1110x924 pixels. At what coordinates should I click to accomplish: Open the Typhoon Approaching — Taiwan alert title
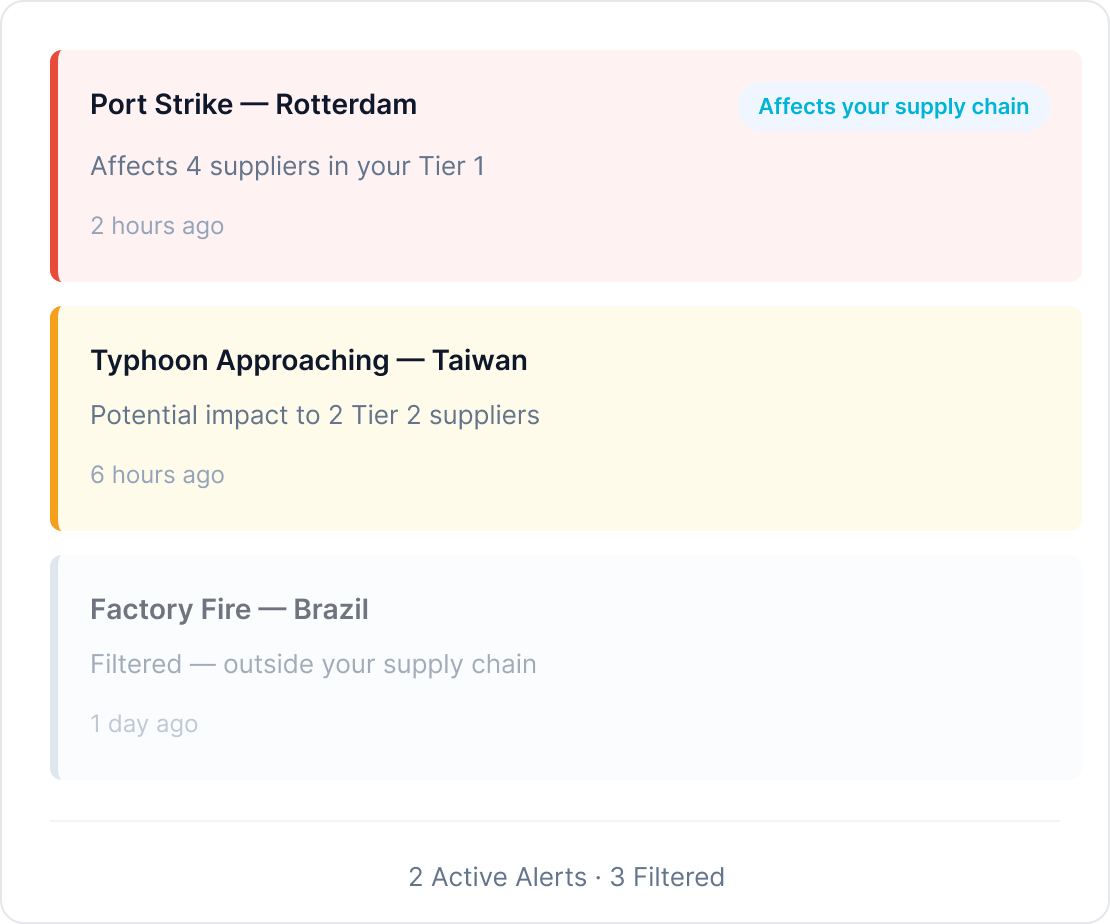pyautogui.click(x=308, y=361)
